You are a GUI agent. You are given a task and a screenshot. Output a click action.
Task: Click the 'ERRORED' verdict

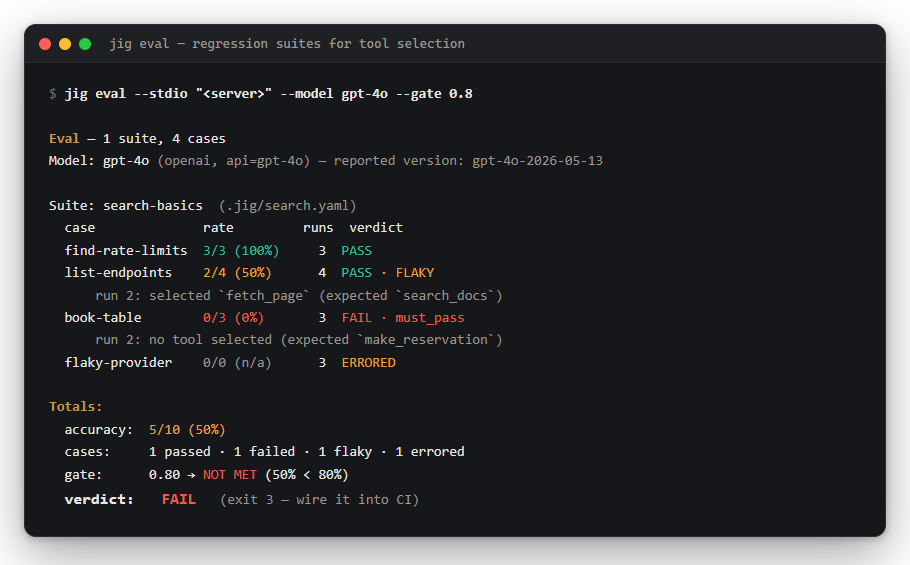pos(369,363)
